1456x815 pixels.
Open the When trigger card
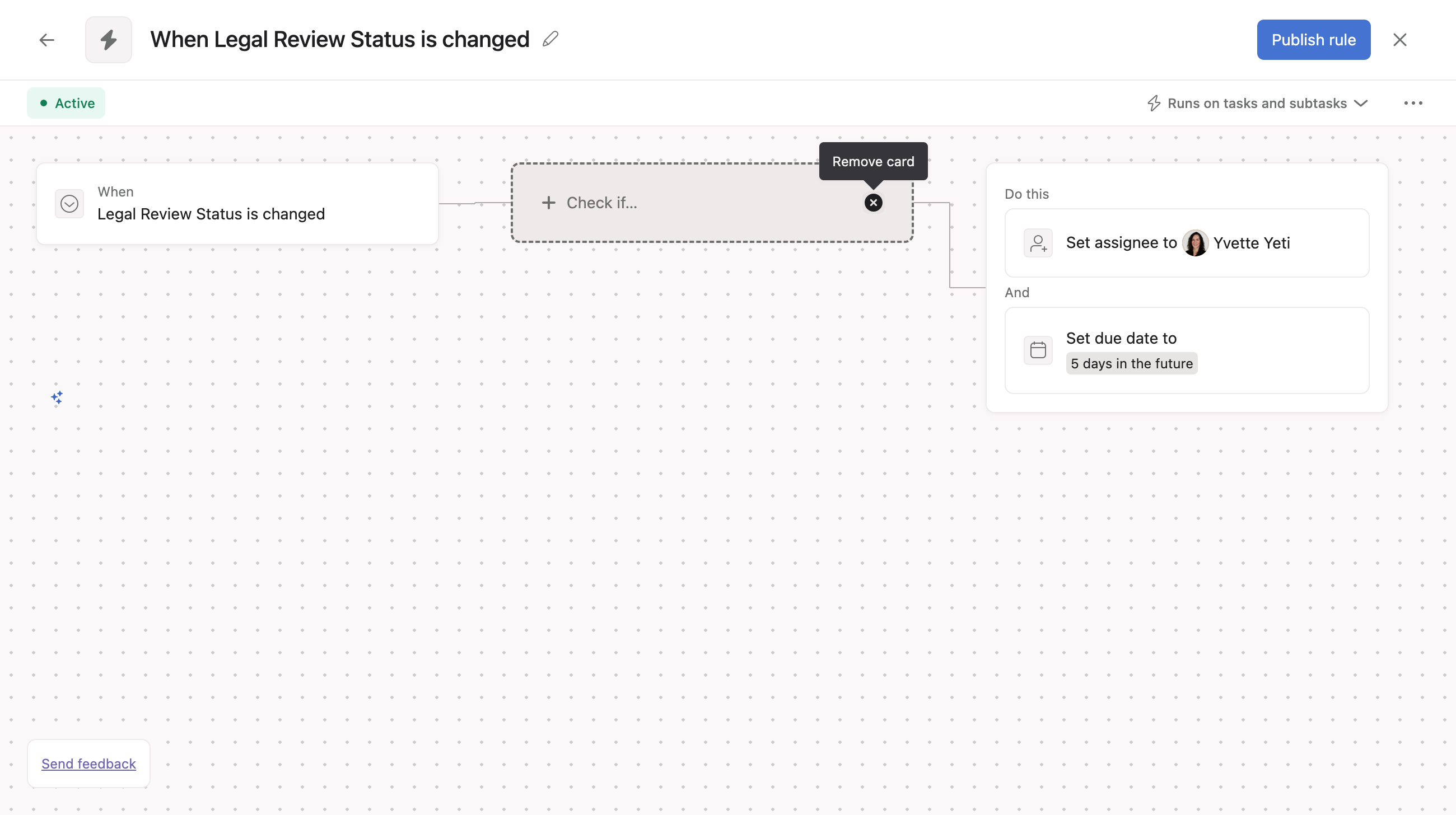(x=237, y=204)
